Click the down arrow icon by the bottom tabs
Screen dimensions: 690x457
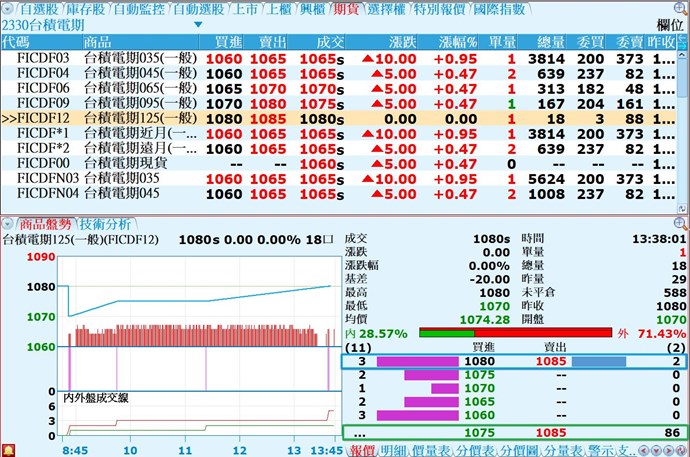click(656, 450)
